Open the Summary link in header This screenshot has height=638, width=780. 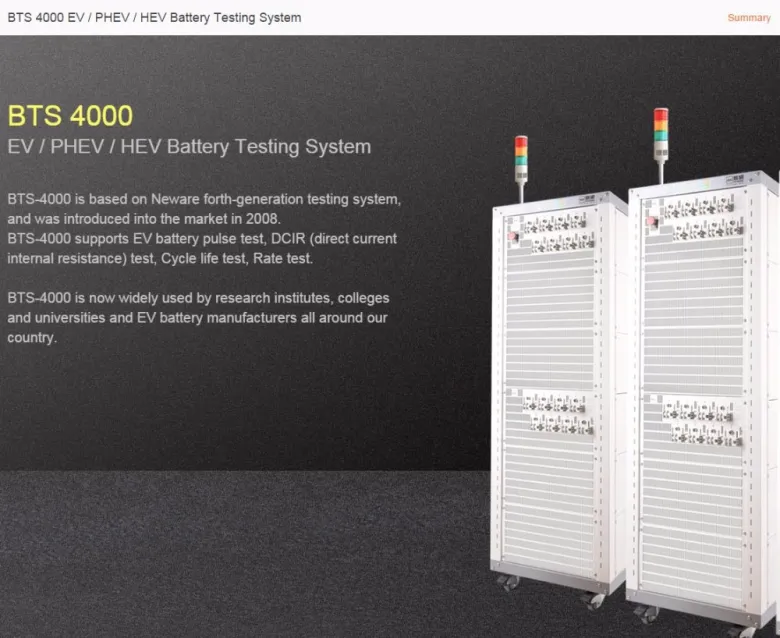coord(748,18)
